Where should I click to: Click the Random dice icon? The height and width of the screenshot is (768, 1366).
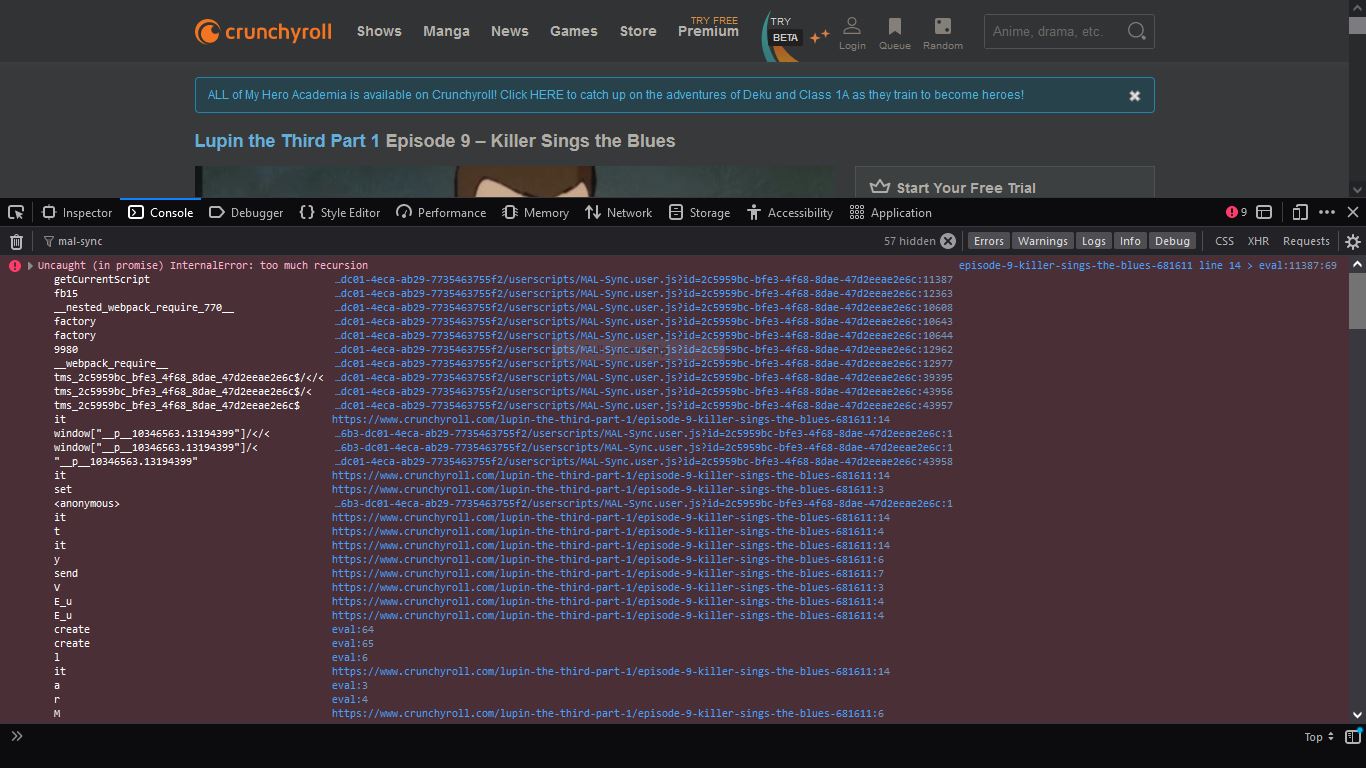(x=942, y=32)
